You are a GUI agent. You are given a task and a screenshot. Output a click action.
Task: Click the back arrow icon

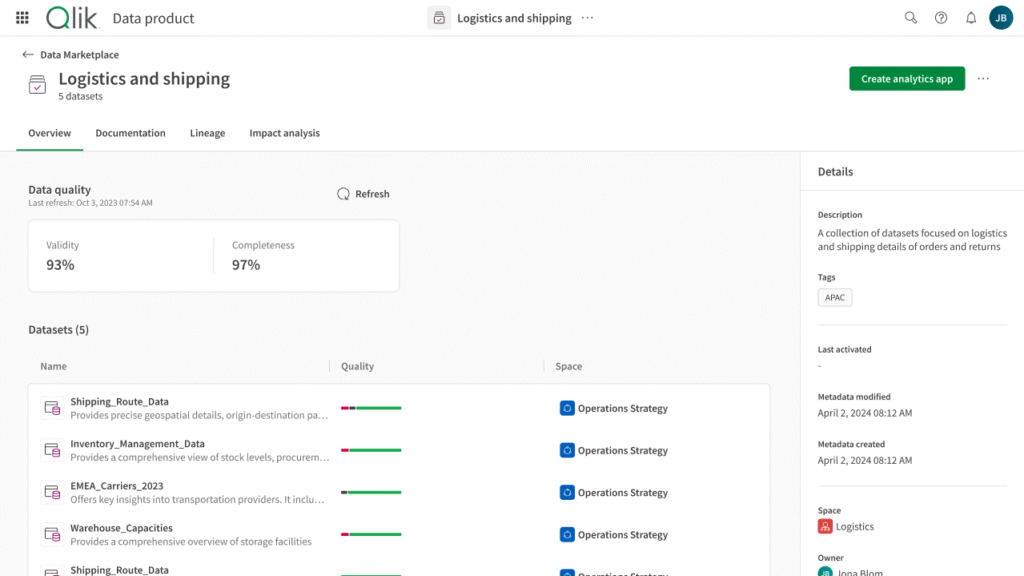pos(27,55)
